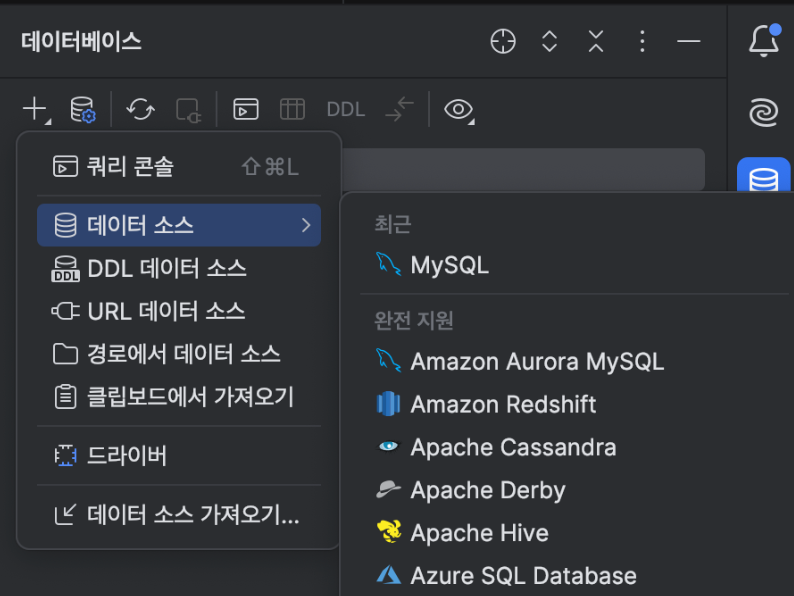Click the Refresh icon in toolbar
794x596 pixels.
(x=140, y=109)
